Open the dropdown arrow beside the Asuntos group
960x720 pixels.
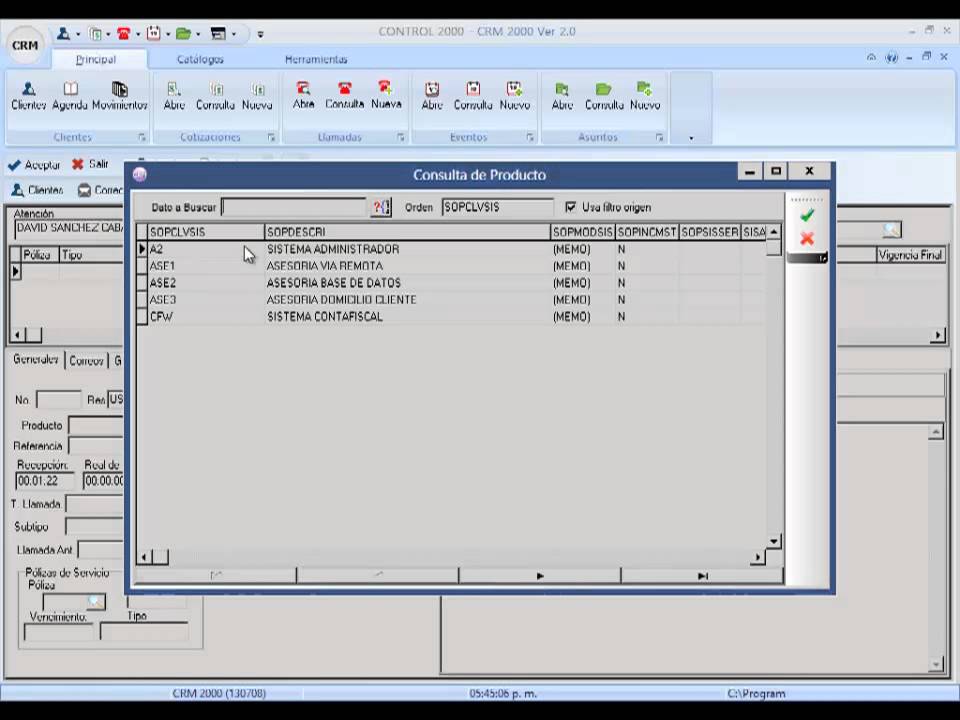[691, 138]
